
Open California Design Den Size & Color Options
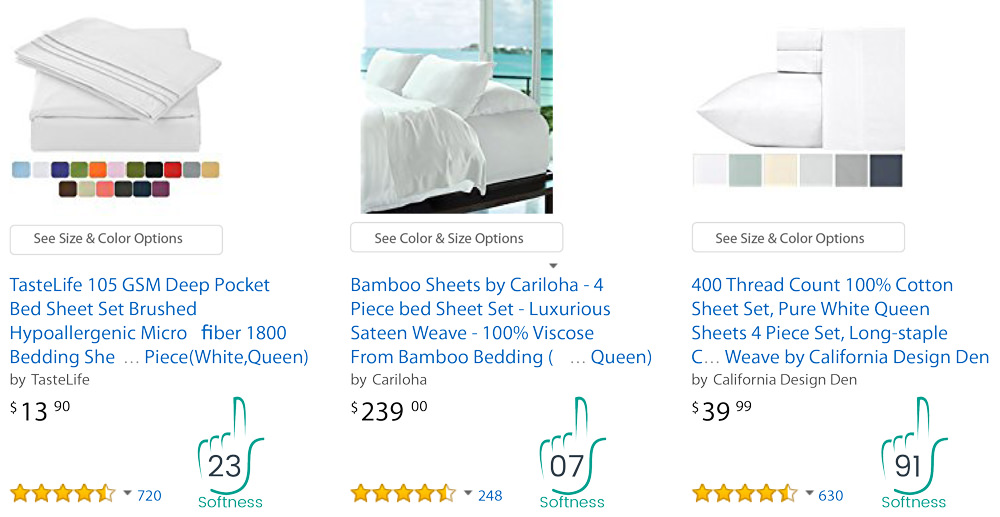[798, 239]
